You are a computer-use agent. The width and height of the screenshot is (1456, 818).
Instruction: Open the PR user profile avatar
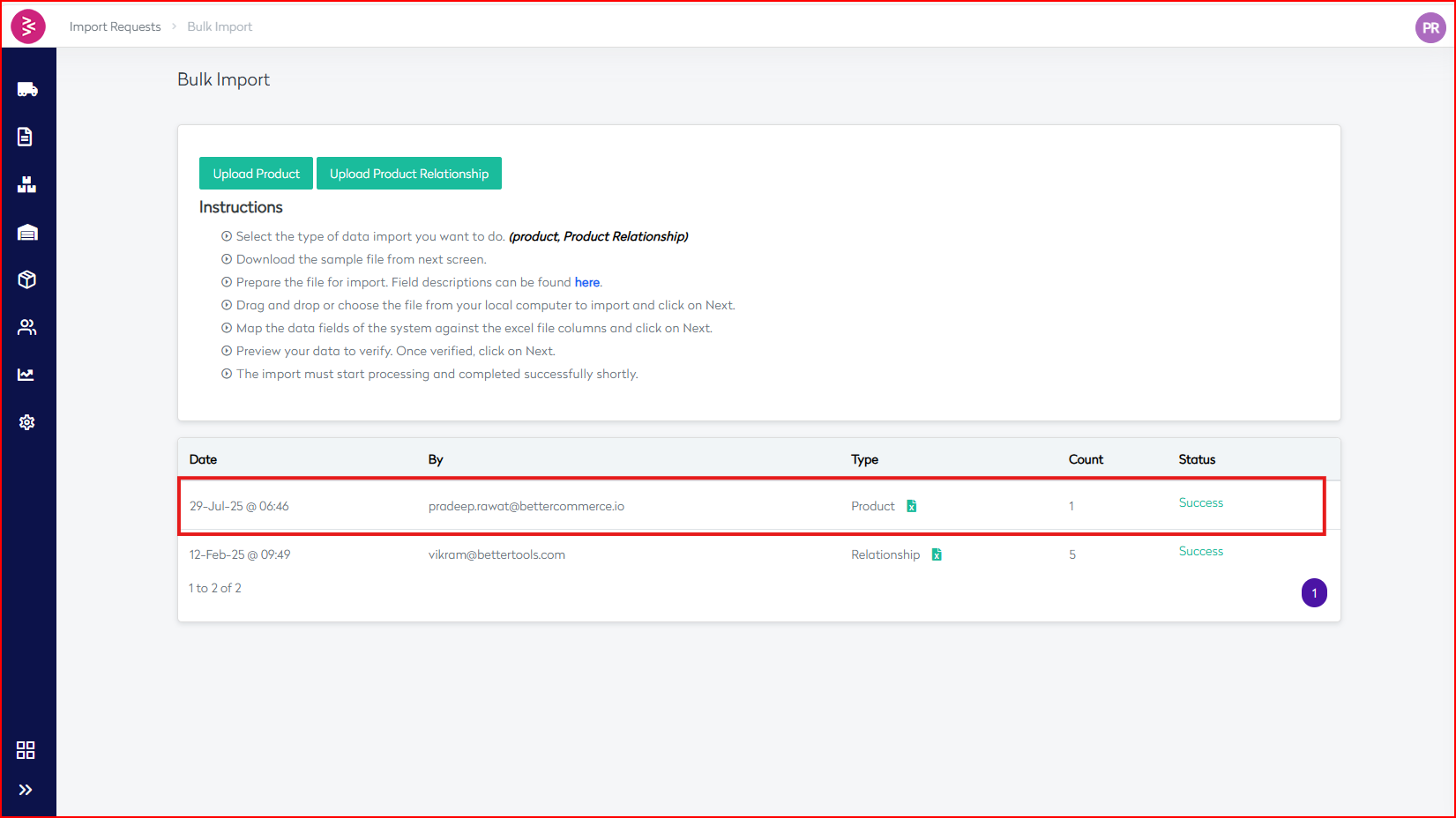1430,27
